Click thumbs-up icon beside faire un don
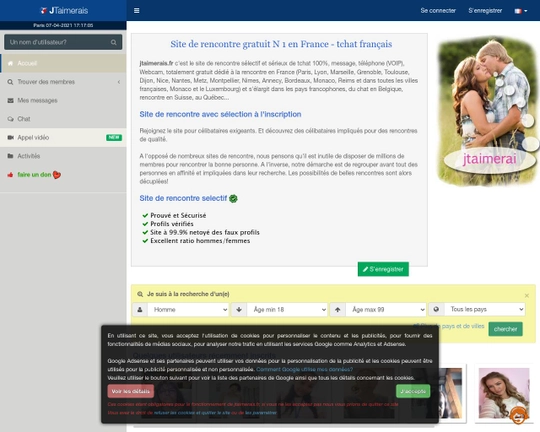The height and width of the screenshot is (432, 540). [10, 175]
